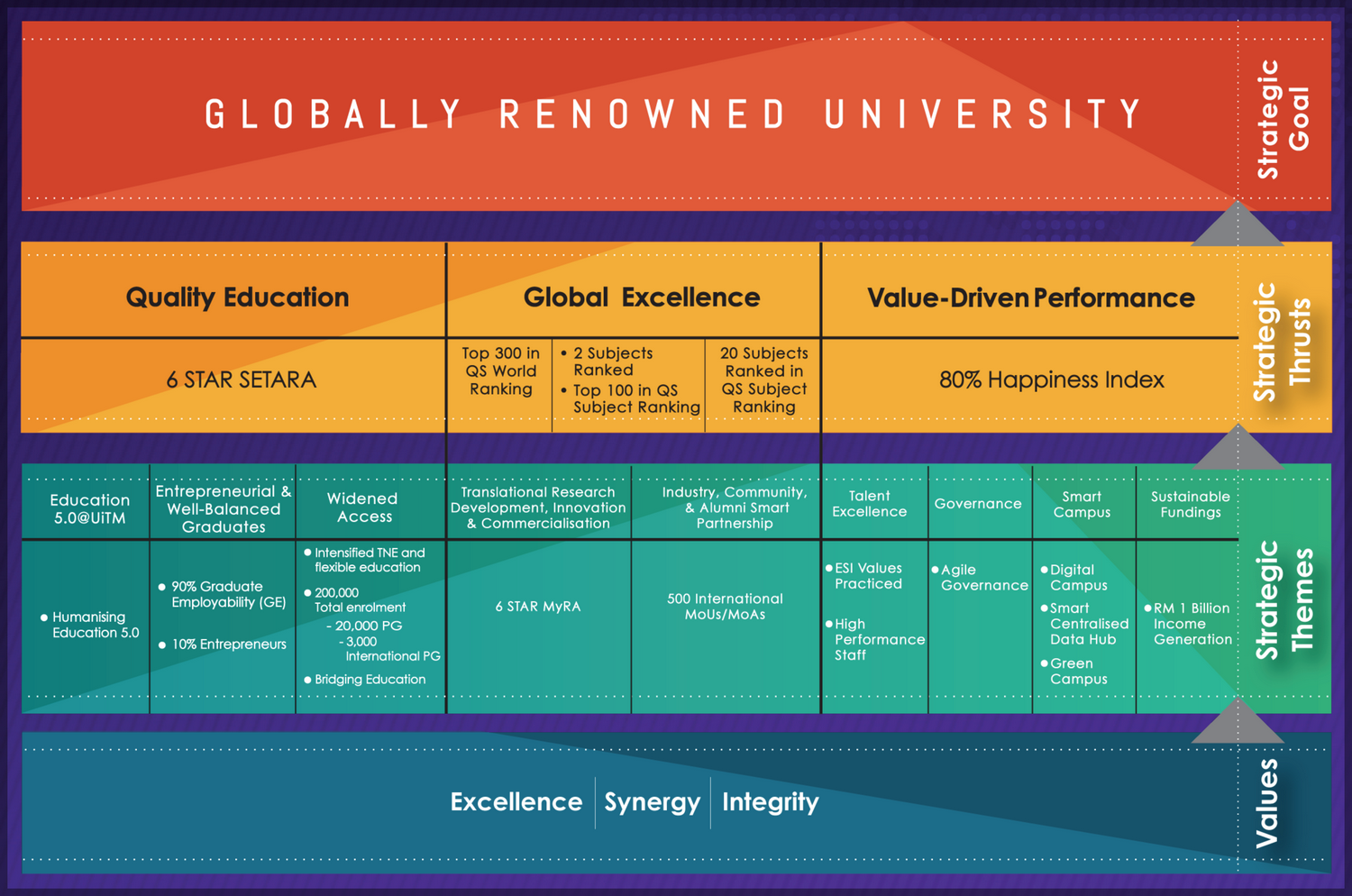This screenshot has height=896, width=1352.
Task: Click the gray arrow below Strategic Goal label
Action: click(1237, 225)
